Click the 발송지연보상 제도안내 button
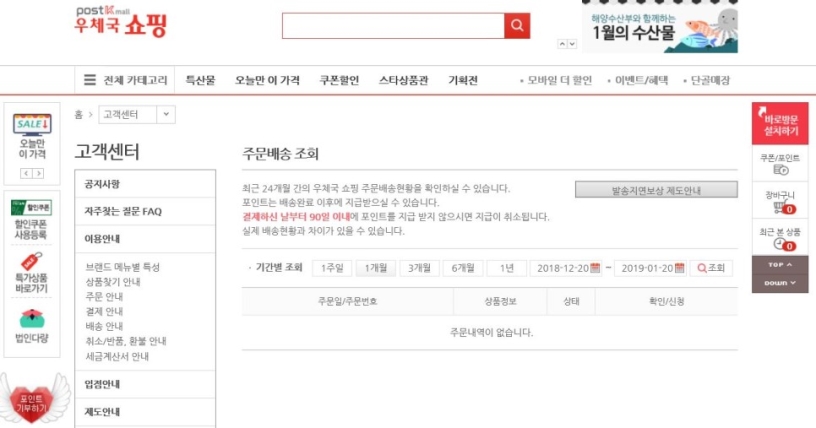 655,189
